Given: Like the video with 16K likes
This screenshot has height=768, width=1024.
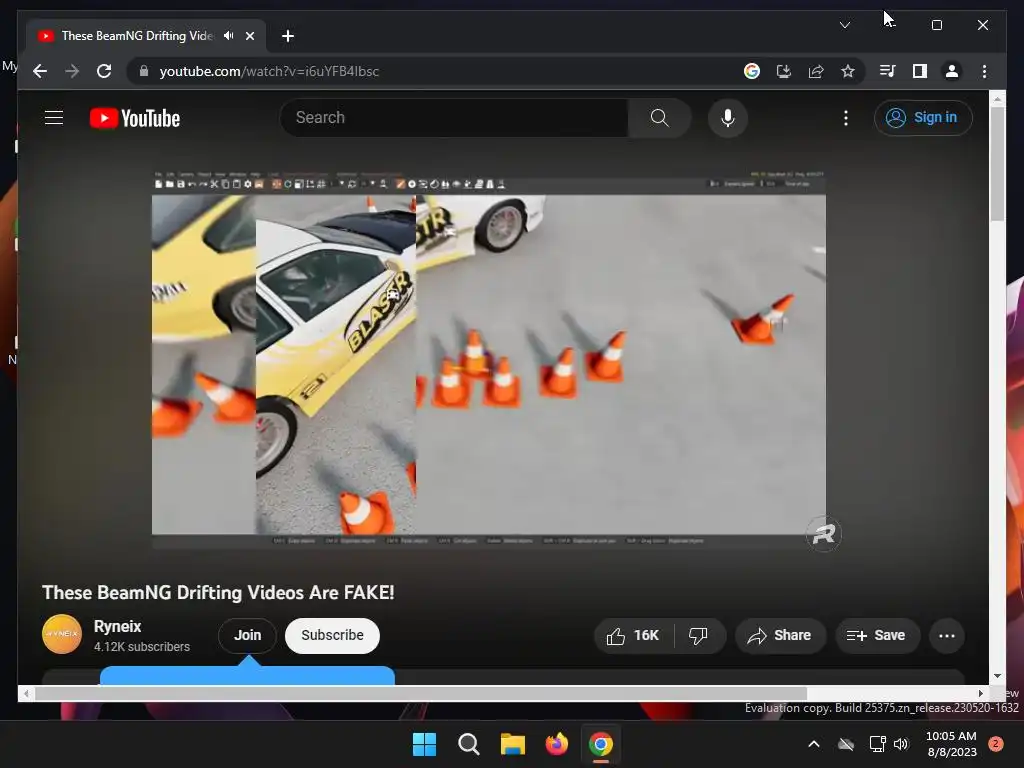Looking at the screenshot, I should (x=633, y=635).
